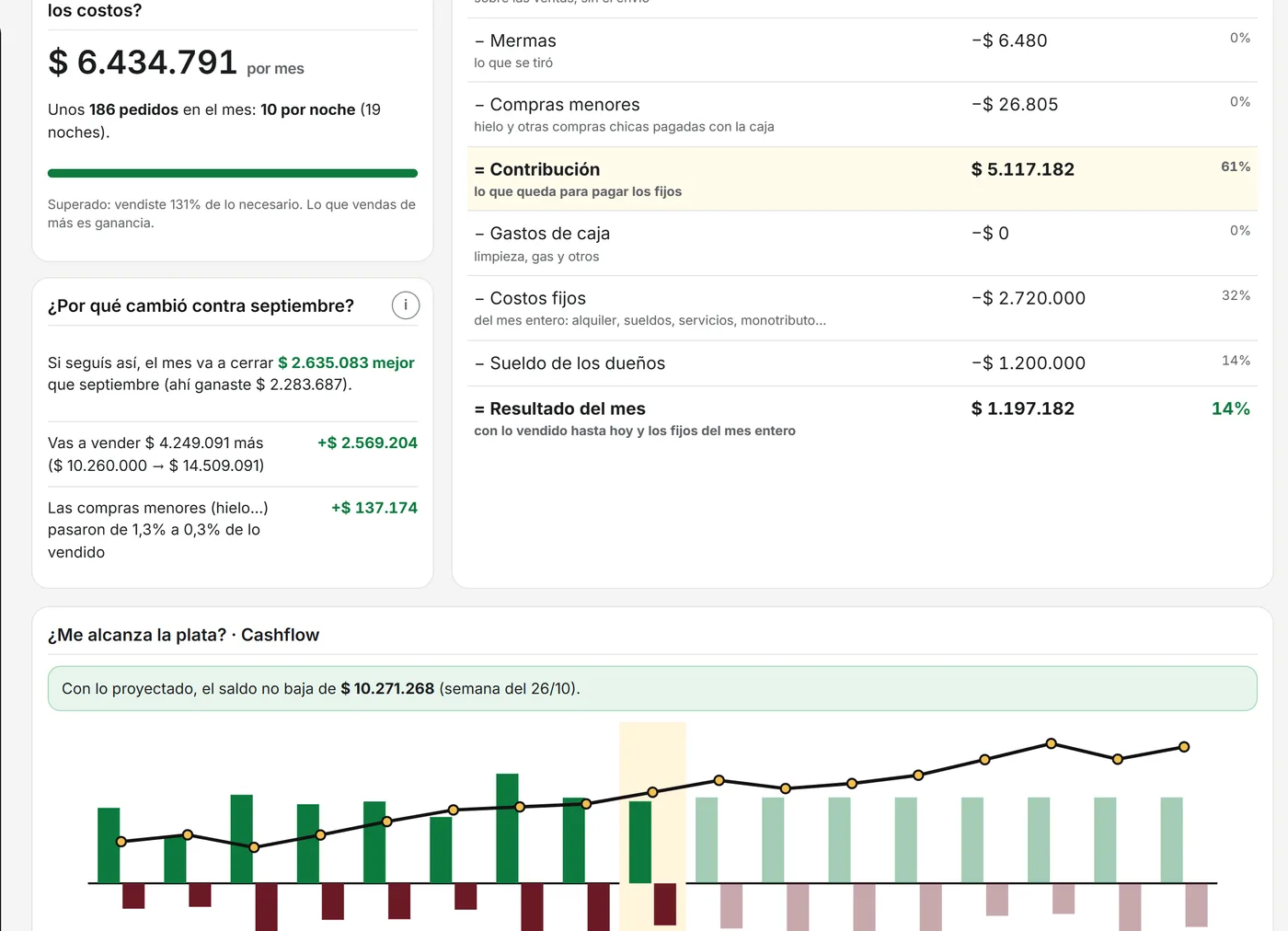Click the 'Vas a vender $ 4.249.091 más' line
The image size is (1288, 931).
[155, 443]
